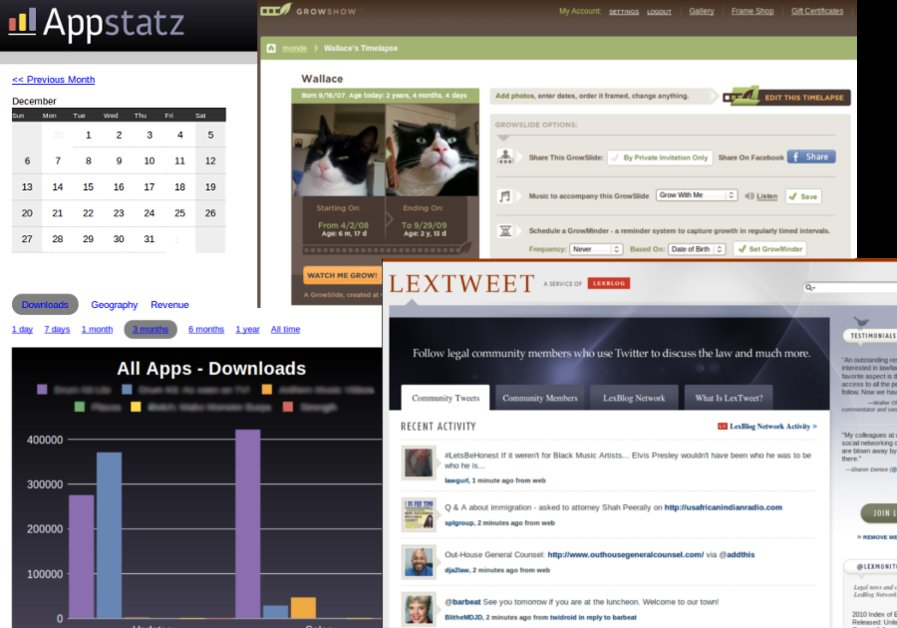Viewport: 897px width, 628px height.
Task: Switch to the Community Members tab
Action: point(539,398)
